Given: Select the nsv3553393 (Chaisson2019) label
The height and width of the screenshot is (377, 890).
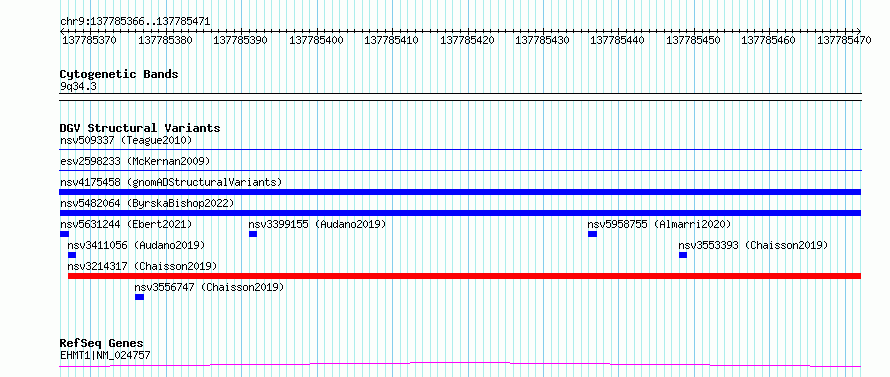Looking at the screenshot, I should [753, 245].
